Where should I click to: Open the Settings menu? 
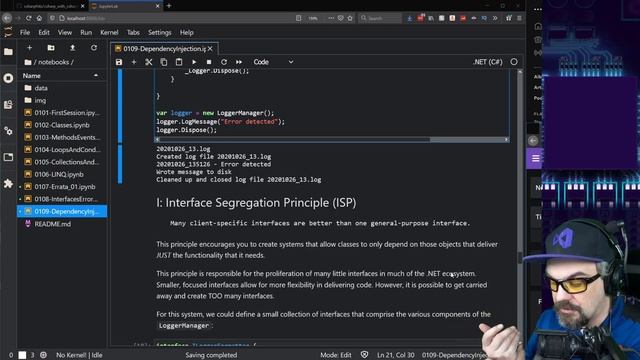160,33
